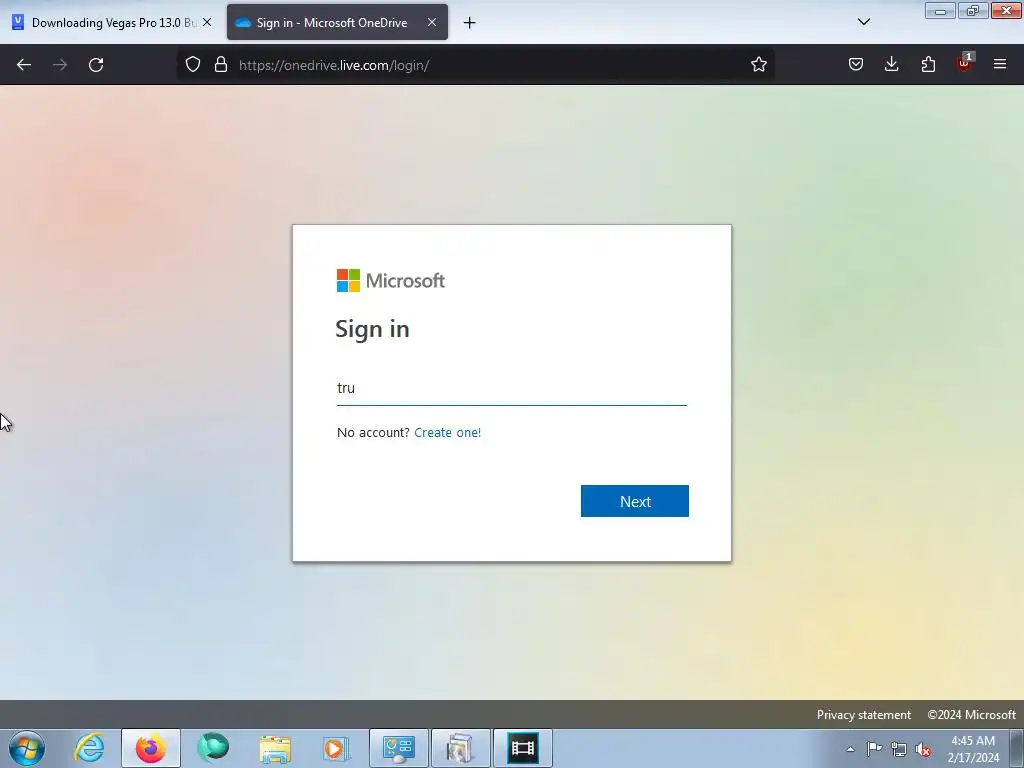Open the film strip video taskbar app
This screenshot has height=768, width=1024.
pyautogui.click(x=522, y=748)
